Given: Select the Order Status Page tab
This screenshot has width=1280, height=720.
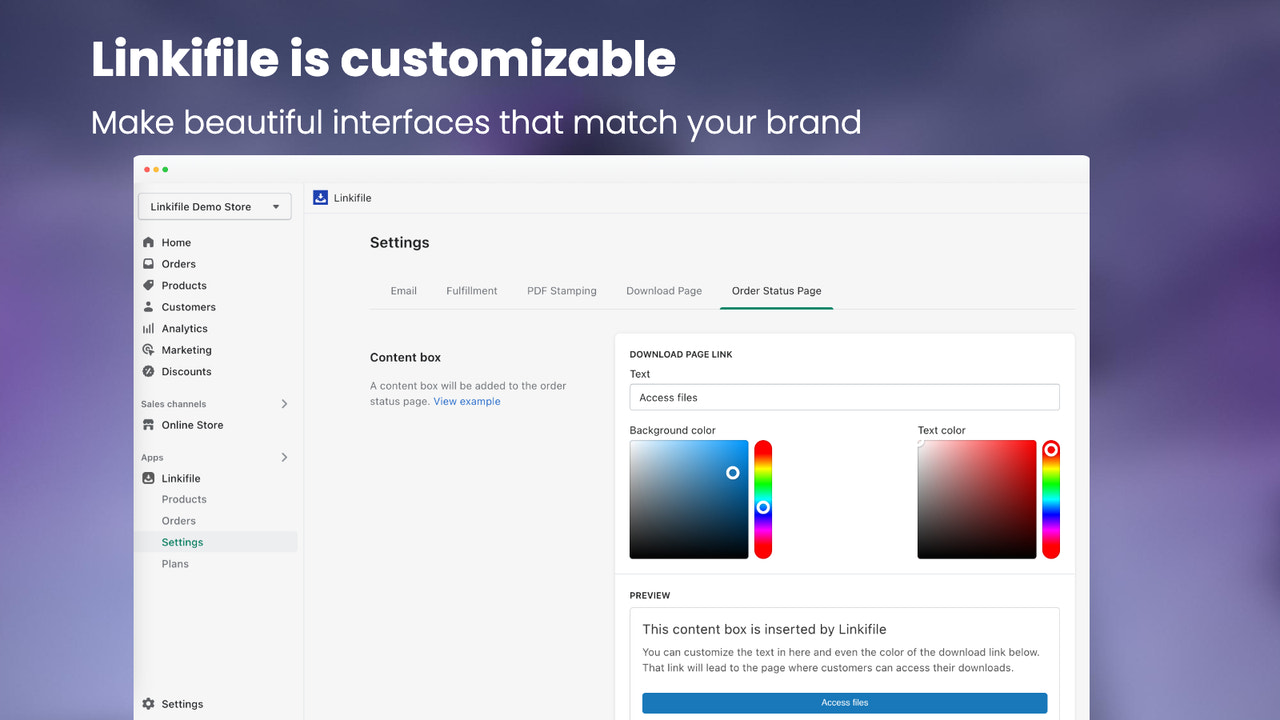Looking at the screenshot, I should [777, 291].
